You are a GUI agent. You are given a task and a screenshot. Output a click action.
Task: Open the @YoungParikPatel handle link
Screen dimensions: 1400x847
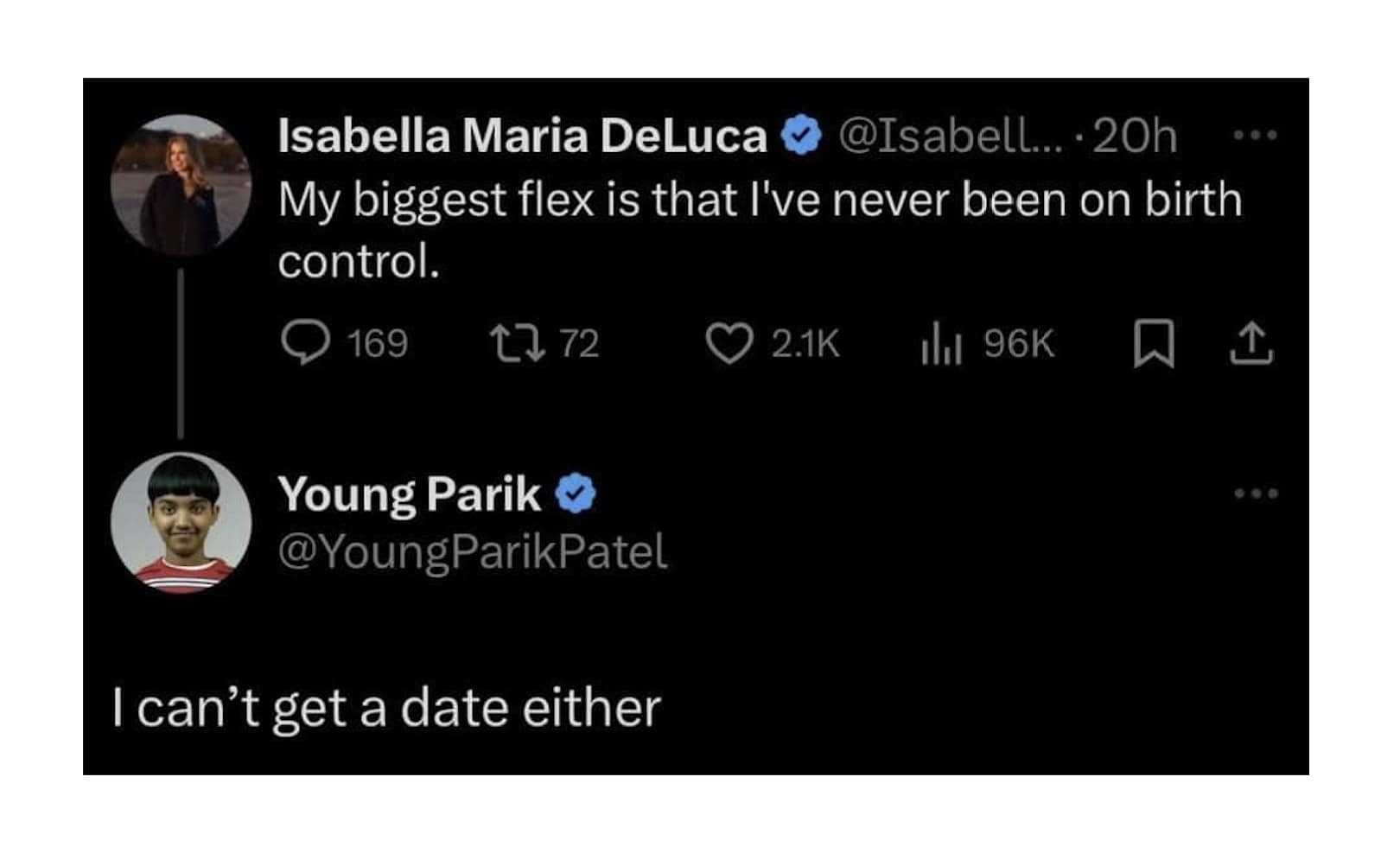pyautogui.click(x=473, y=551)
